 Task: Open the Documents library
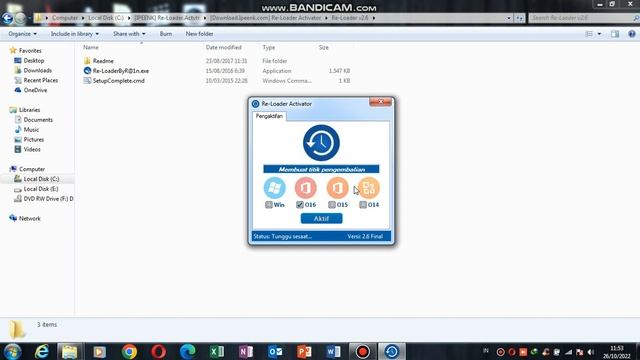[38, 120]
